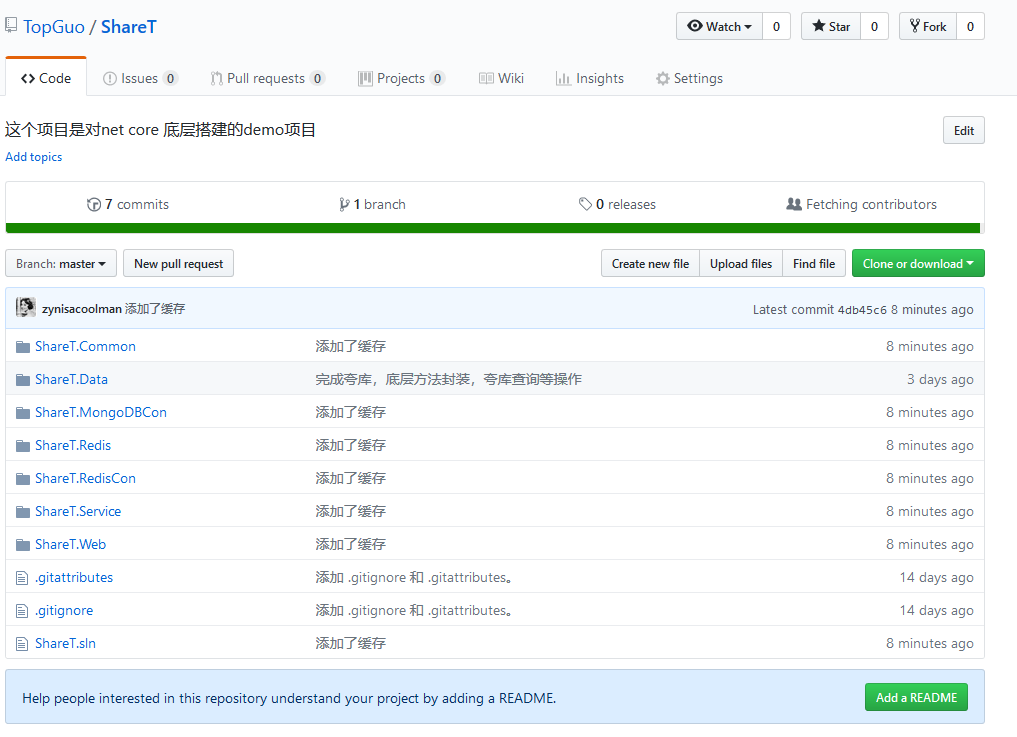Viewport: 1017px width, 737px height.
Task: Open the Wiki tab
Action: 501,79
